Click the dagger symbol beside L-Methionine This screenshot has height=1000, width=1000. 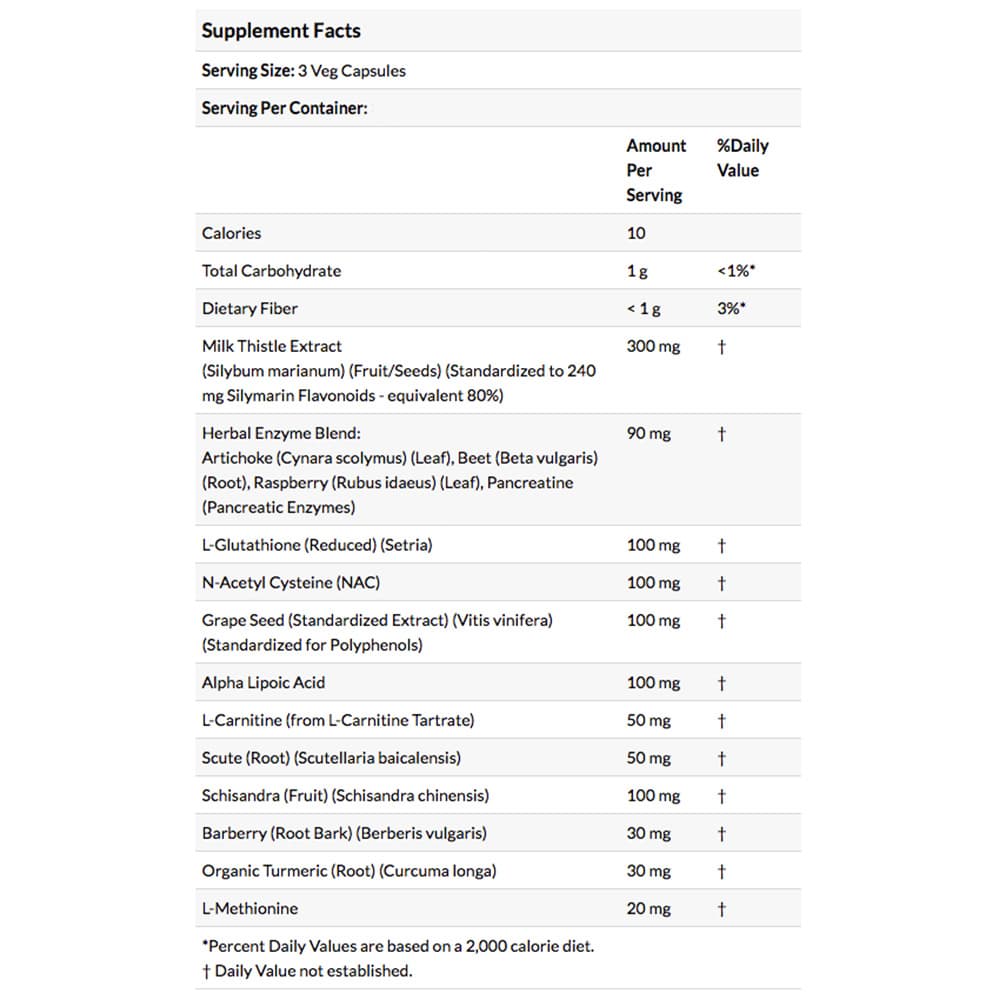pyautogui.click(x=721, y=909)
